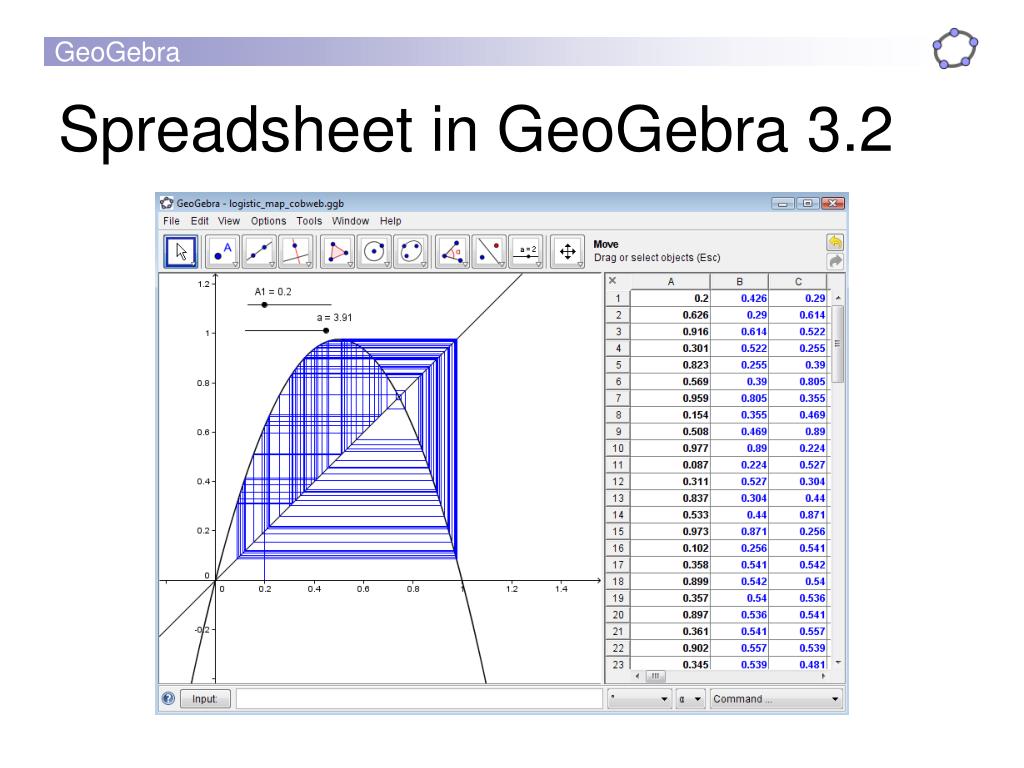Image resolution: width=1024 pixels, height=768 pixels.
Task: Select cell A1 containing 0.2
Action: coord(670,298)
